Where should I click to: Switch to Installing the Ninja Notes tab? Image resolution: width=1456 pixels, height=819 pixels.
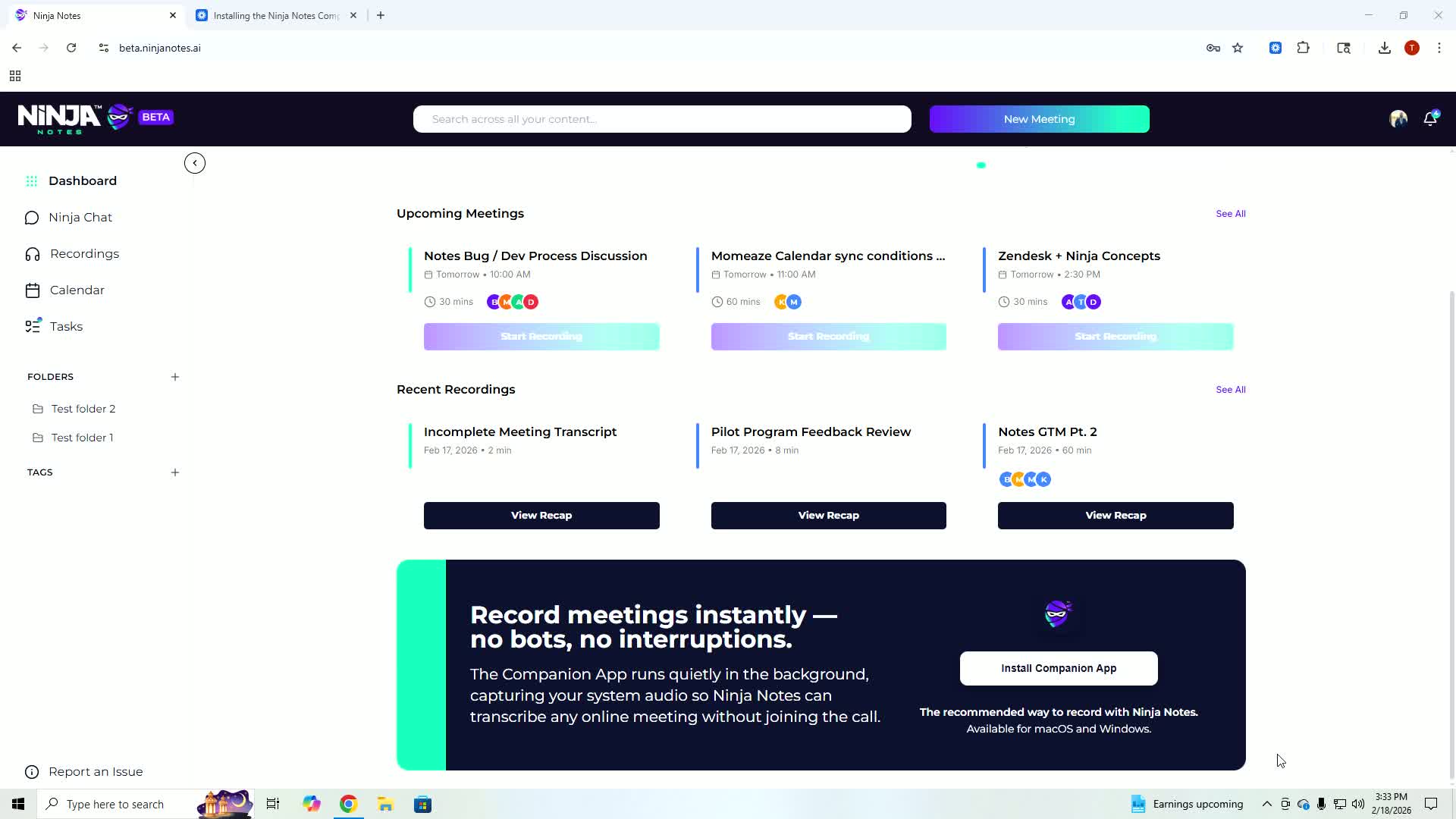(x=275, y=15)
